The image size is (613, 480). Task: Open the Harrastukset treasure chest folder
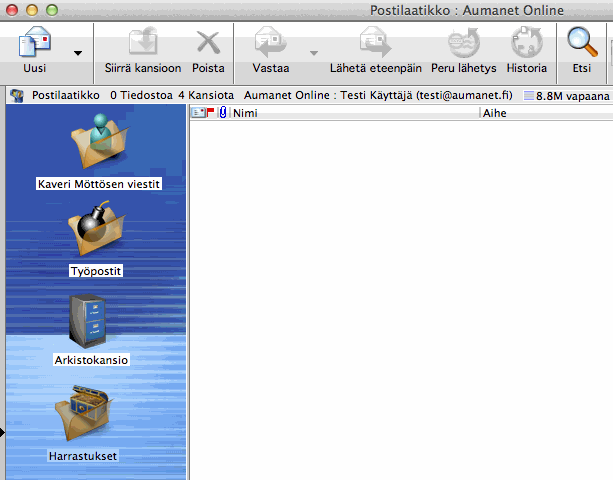83,418
